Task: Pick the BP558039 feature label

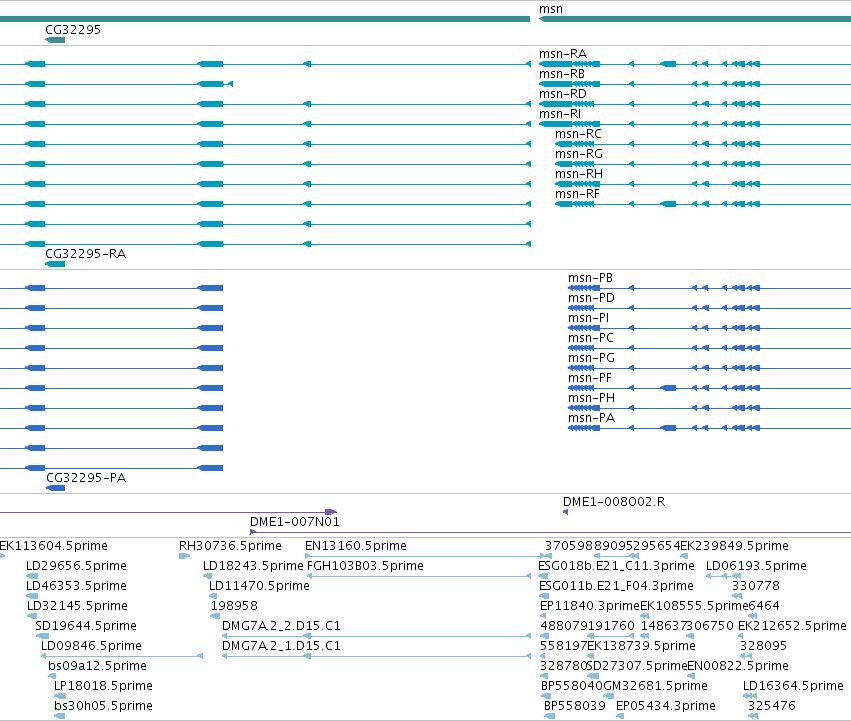Action: pos(575,706)
